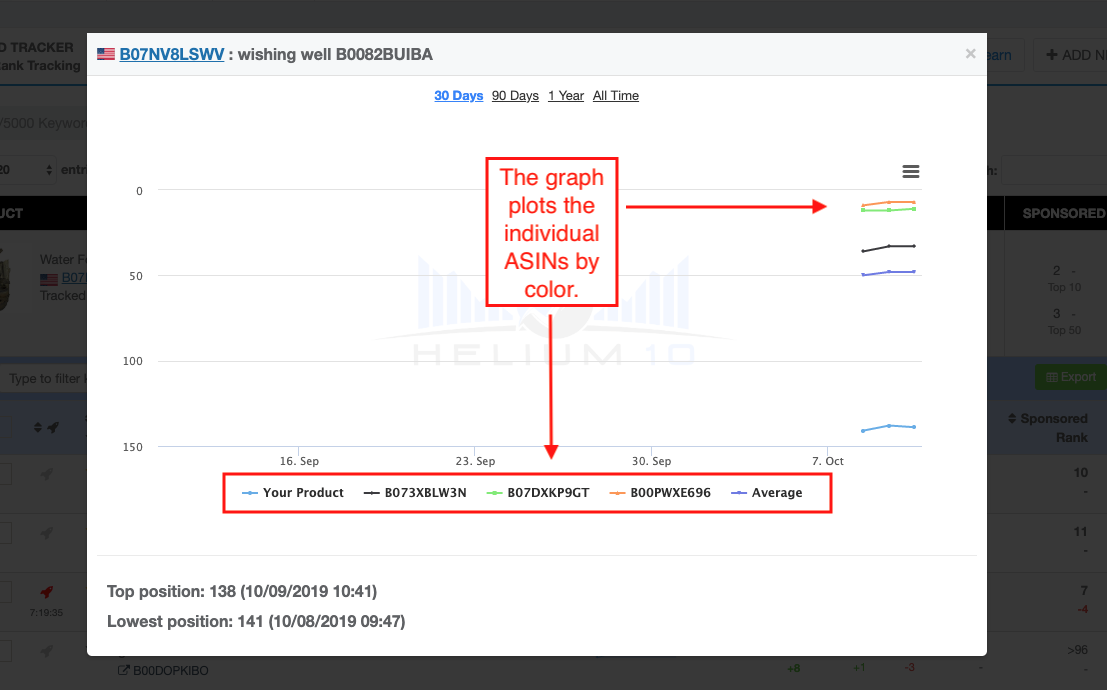Image resolution: width=1107 pixels, height=690 pixels.
Task: Show the 1 Year range
Action: (566, 96)
